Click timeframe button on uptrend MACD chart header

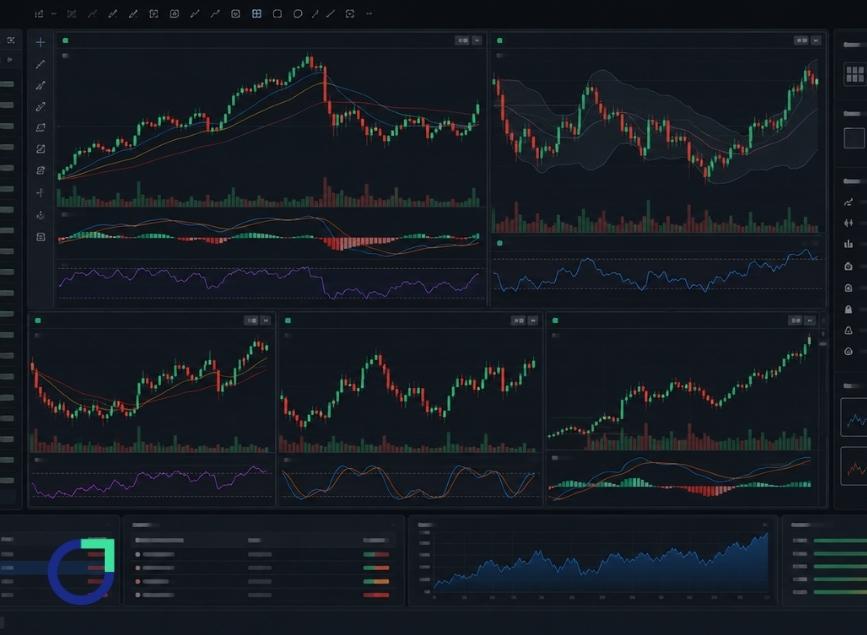coord(796,320)
